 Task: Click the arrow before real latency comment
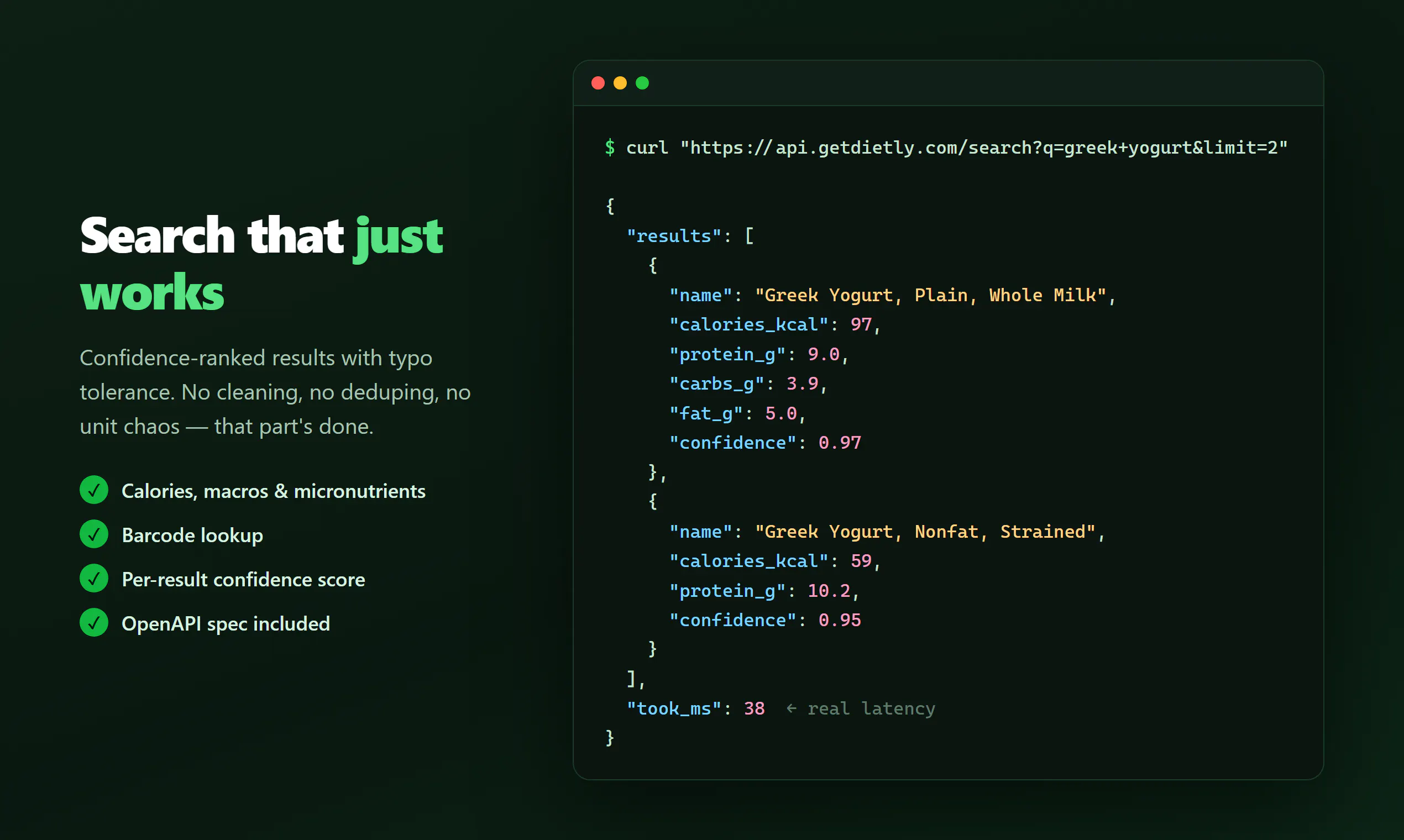pyautogui.click(x=792, y=708)
